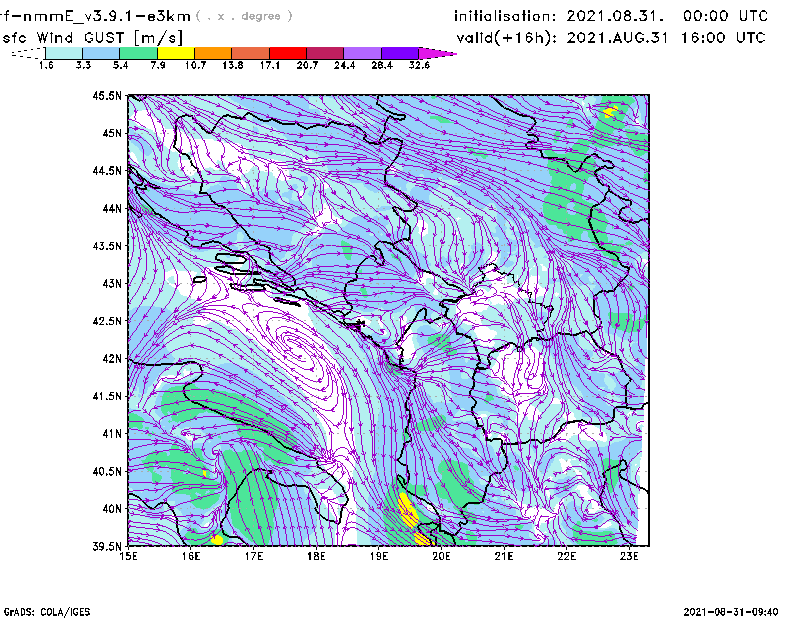Click the 43.5N latitude axis label
The image size is (800, 618).
[x=107, y=245]
